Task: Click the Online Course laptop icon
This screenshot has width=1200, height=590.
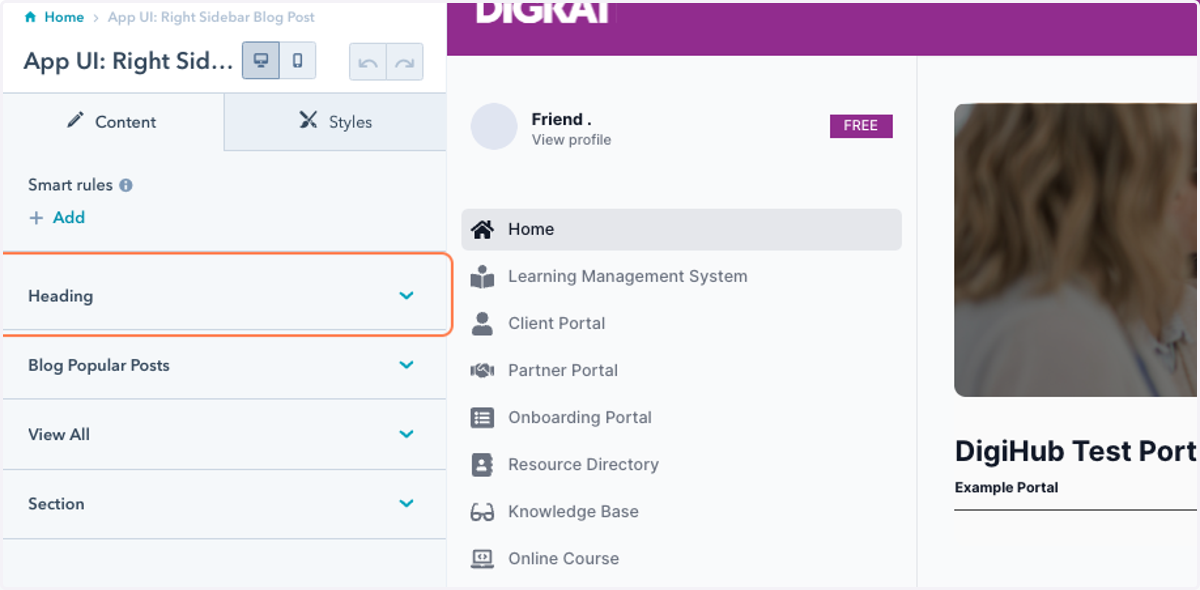Action: click(x=482, y=558)
